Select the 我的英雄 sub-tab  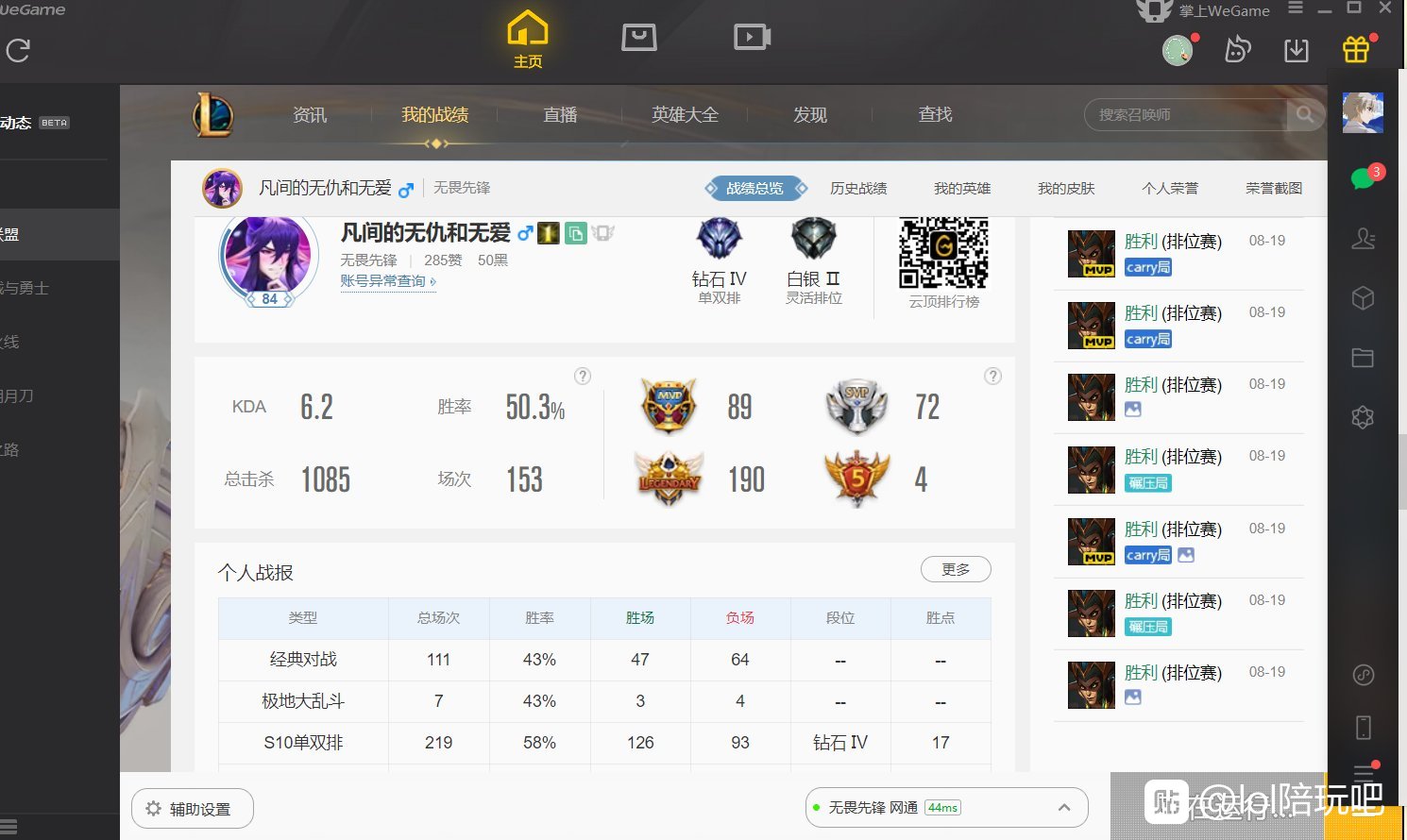(962, 188)
